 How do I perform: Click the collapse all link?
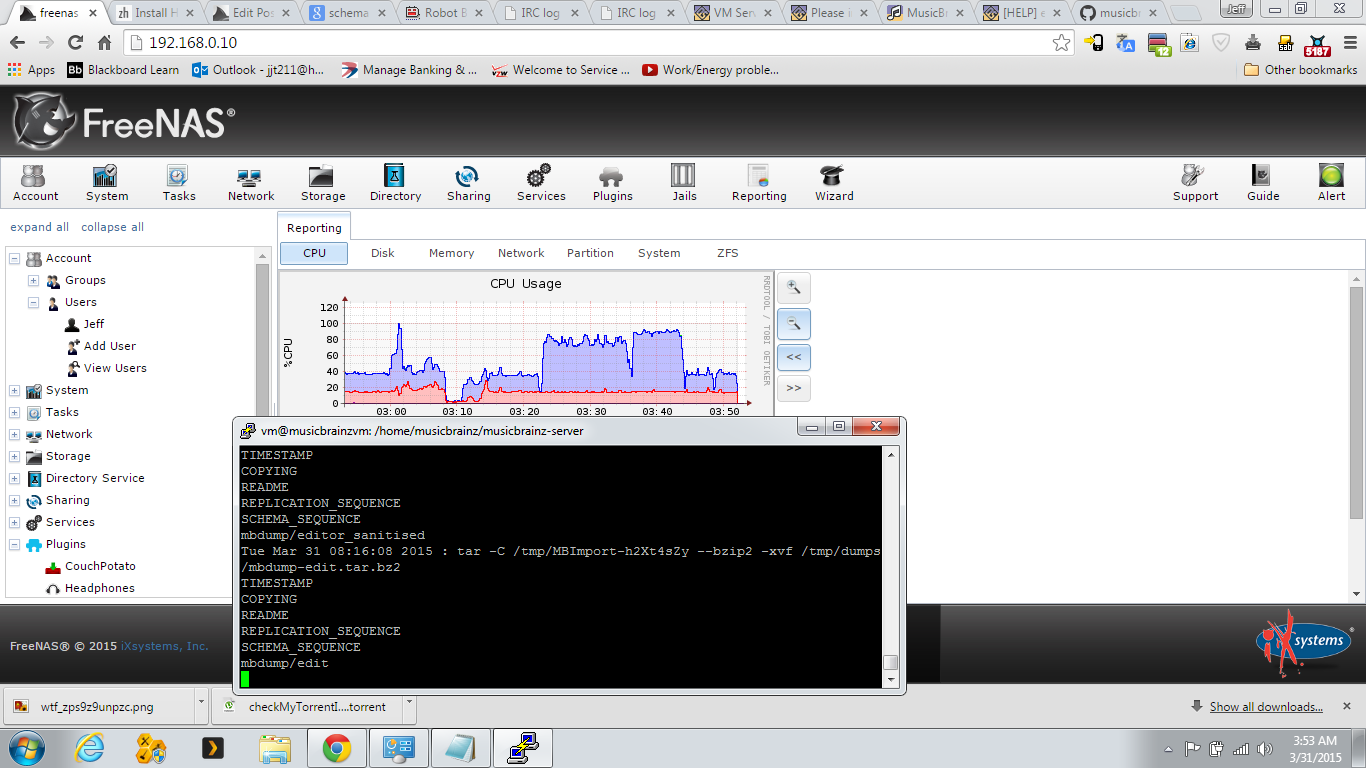click(112, 227)
